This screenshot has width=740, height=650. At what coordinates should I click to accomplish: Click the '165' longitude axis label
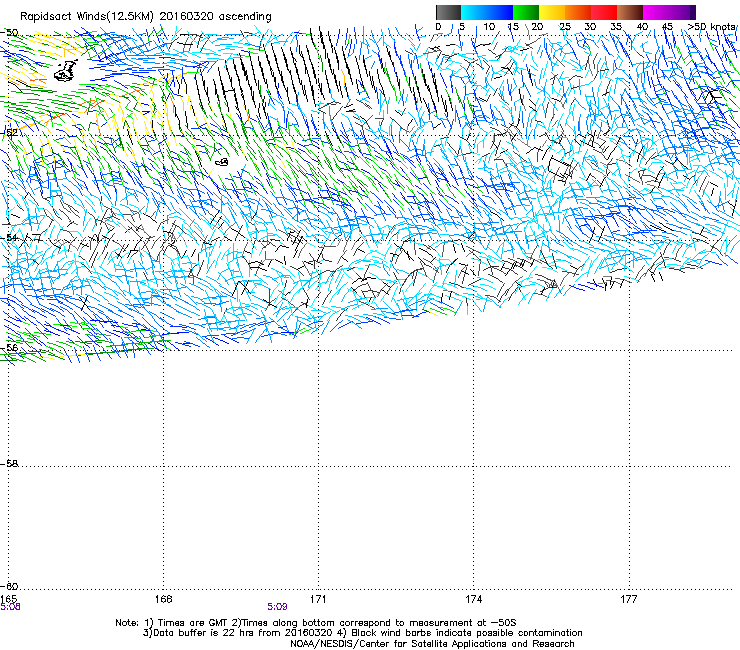(x=8, y=599)
